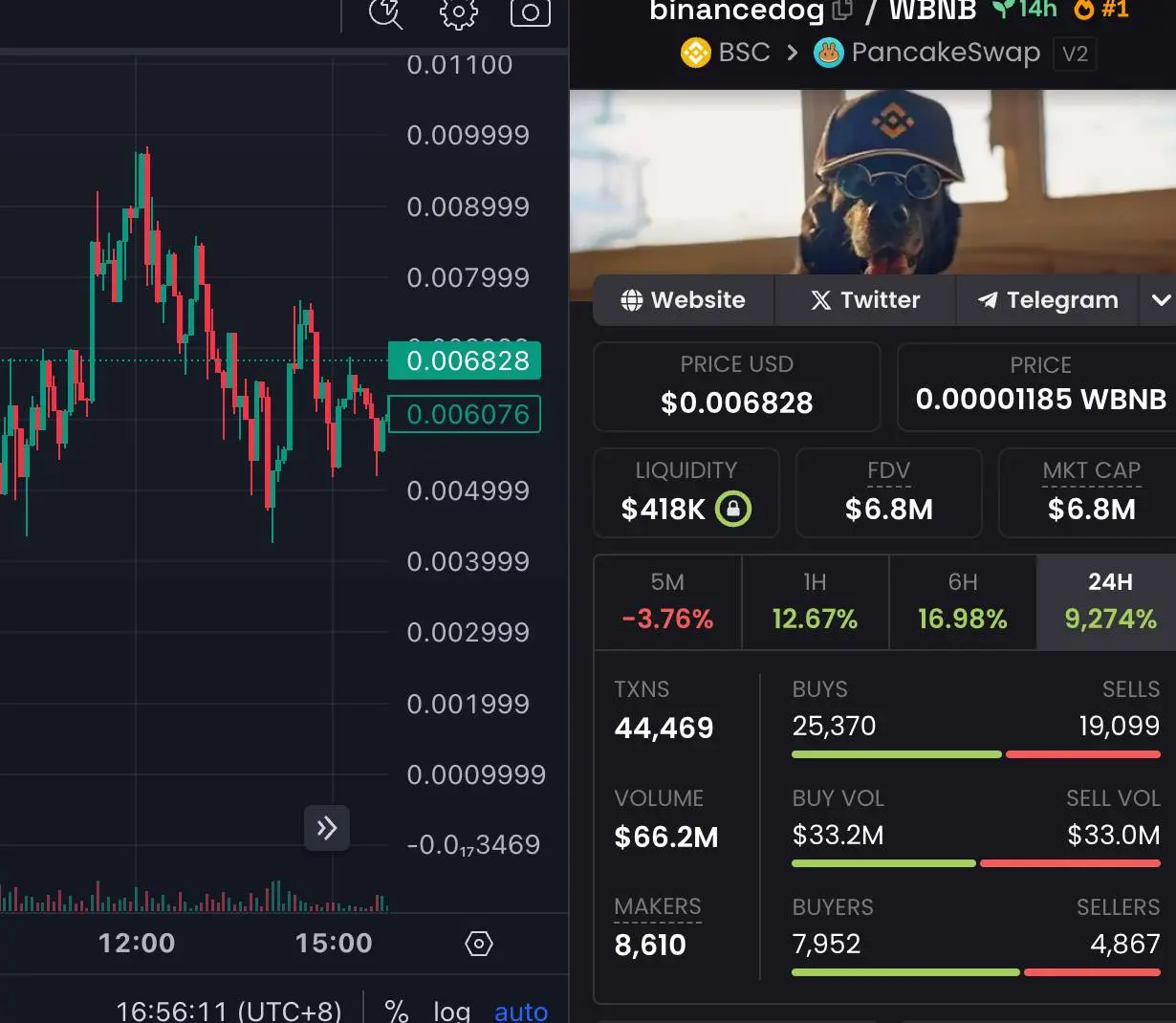Open the hexagon chart axis settings icon
The width and height of the screenshot is (1176, 1023).
(x=478, y=944)
